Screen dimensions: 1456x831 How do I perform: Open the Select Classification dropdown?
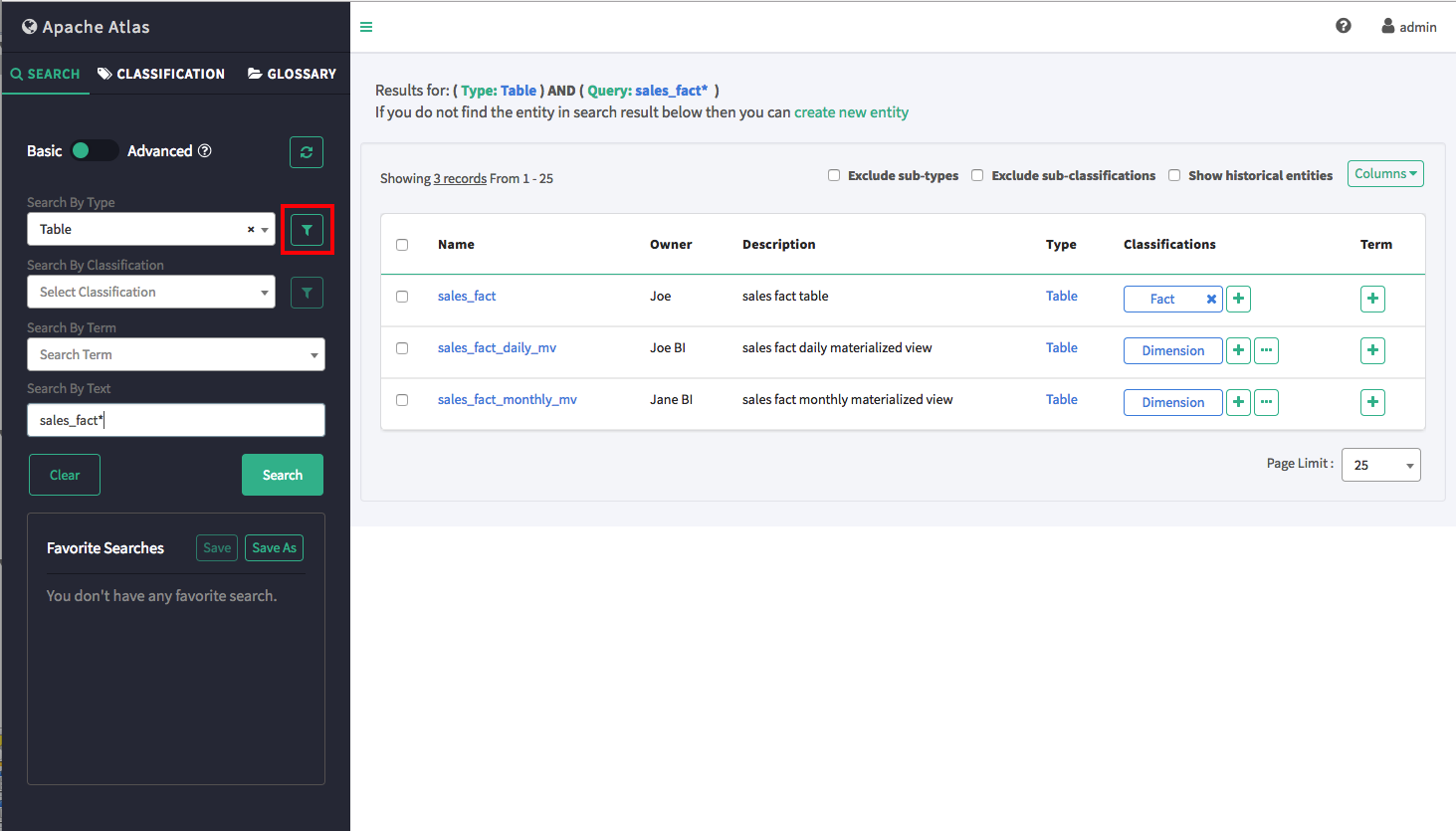[x=151, y=293]
